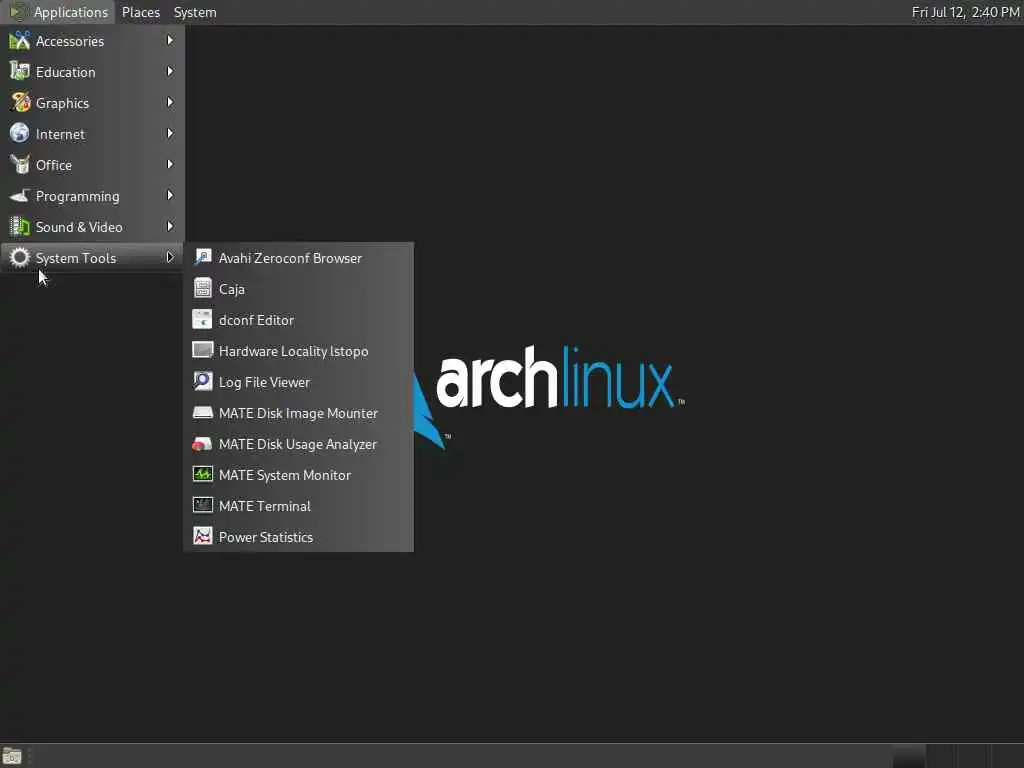The width and height of the screenshot is (1024, 768).
Task: Click the clock showing Fri Jul 12
Action: click(x=965, y=12)
